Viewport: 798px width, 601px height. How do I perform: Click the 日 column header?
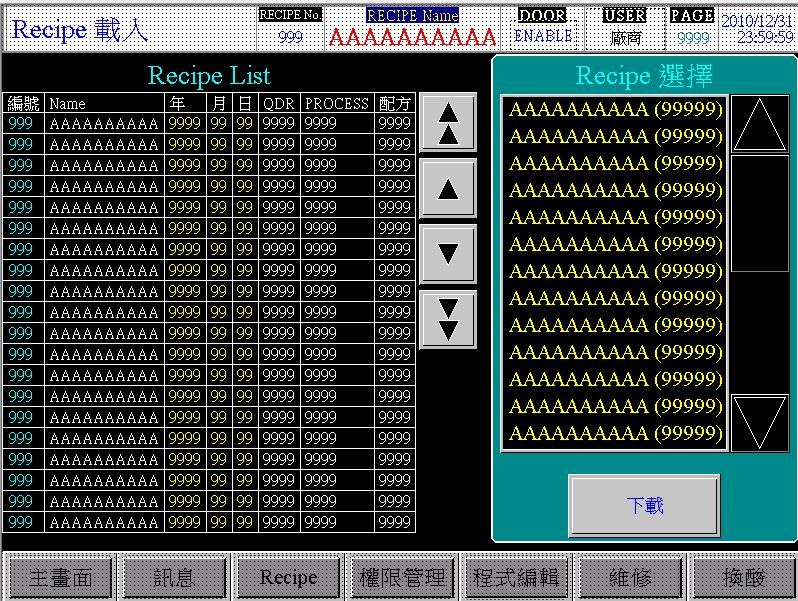pos(245,103)
